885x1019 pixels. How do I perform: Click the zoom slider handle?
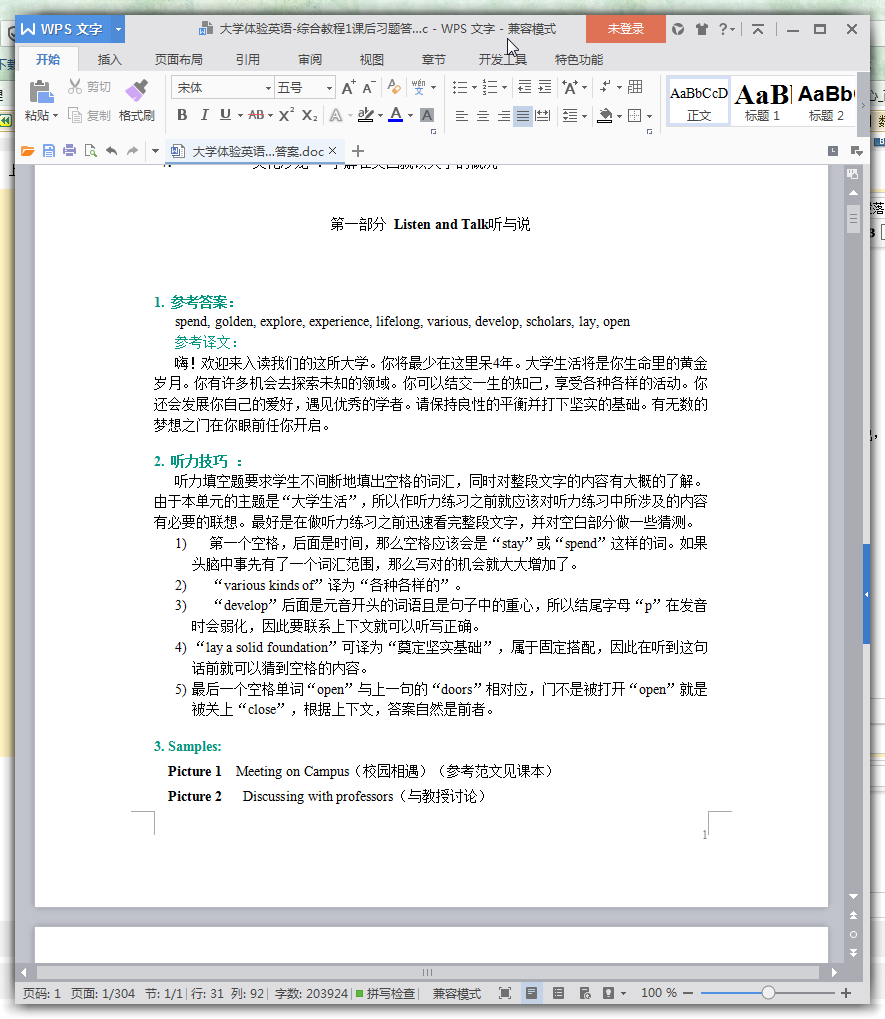[768, 992]
